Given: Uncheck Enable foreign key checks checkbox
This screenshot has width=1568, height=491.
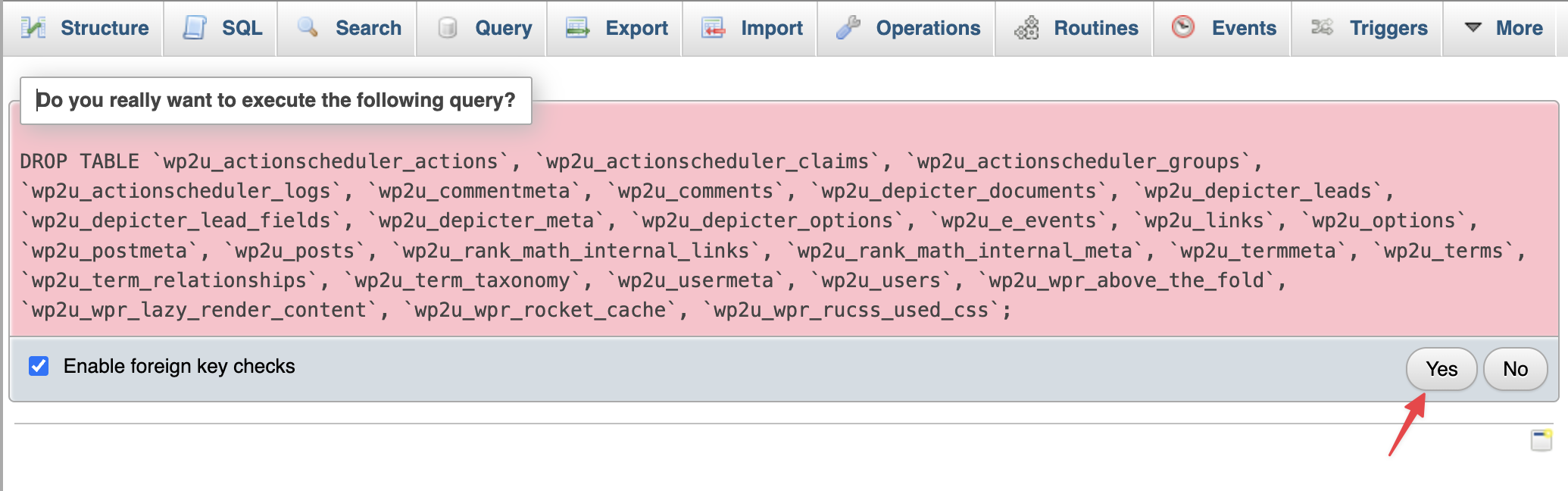Looking at the screenshot, I should click(39, 366).
